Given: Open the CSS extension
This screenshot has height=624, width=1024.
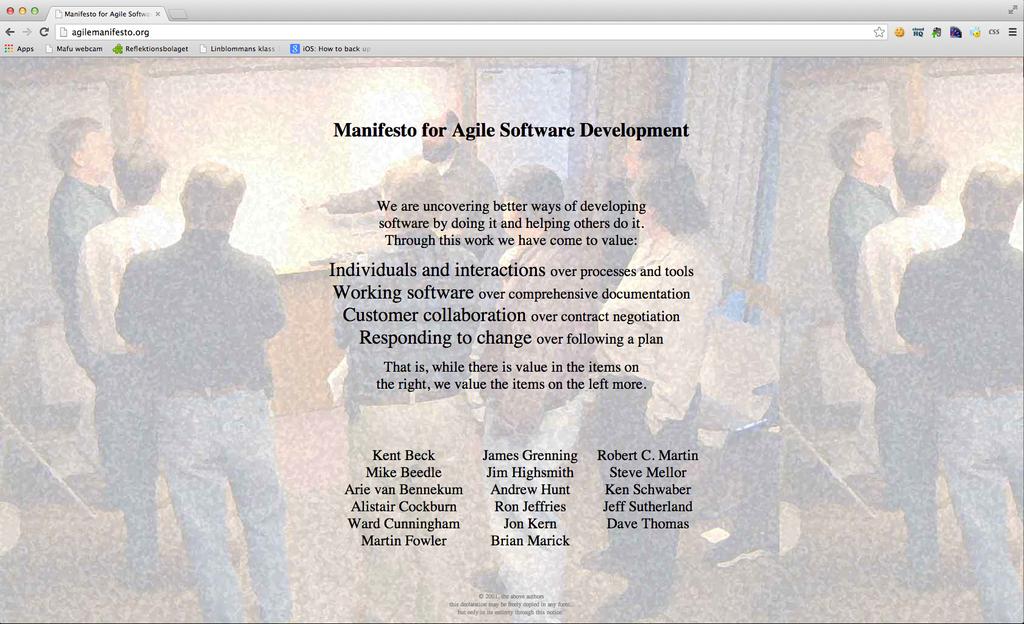Looking at the screenshot, I should pyautogui.click(x=994, y=32).
